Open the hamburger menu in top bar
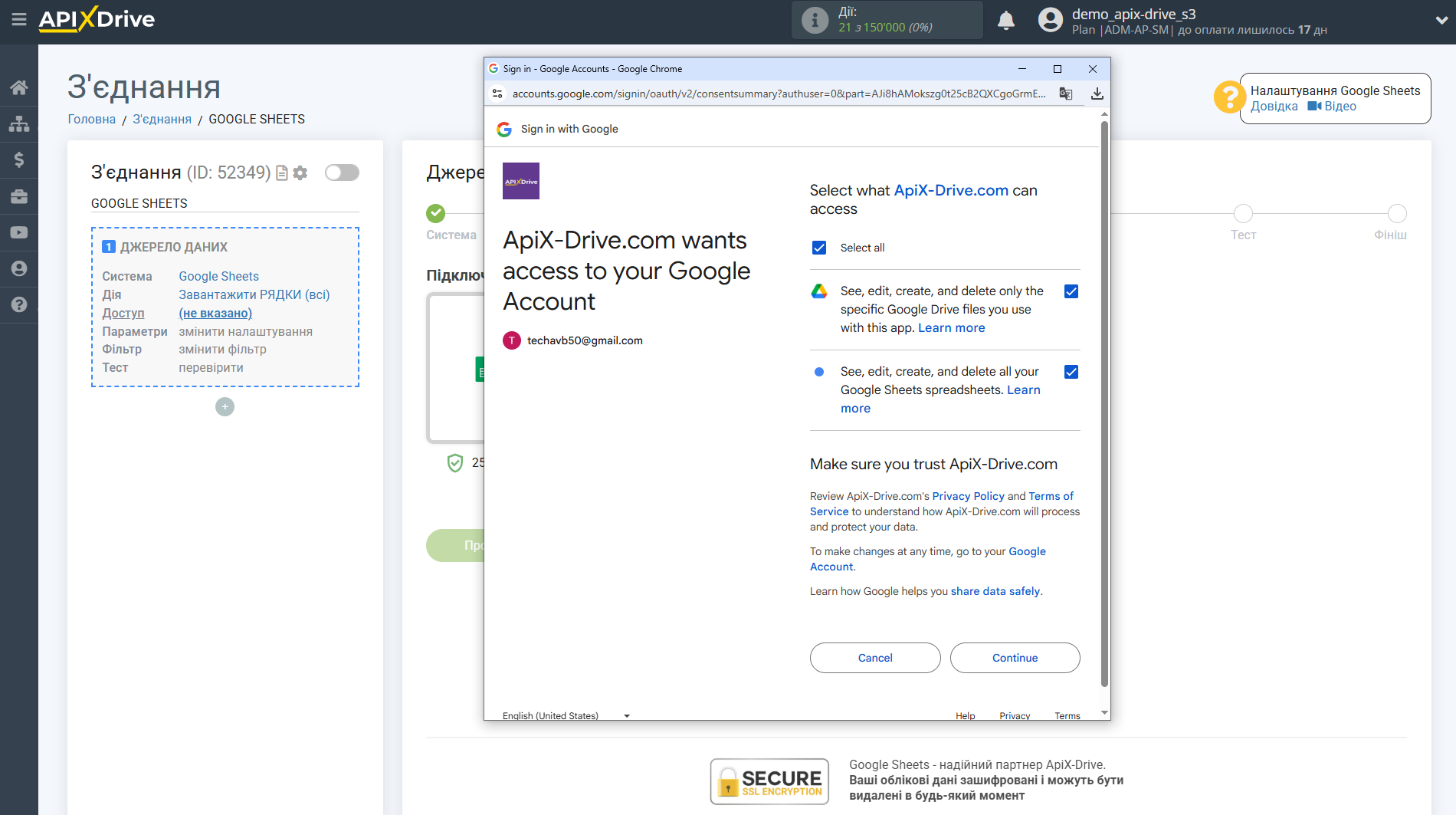The height and width of the screenshot is (815, 1456). [x=19, y=20]
